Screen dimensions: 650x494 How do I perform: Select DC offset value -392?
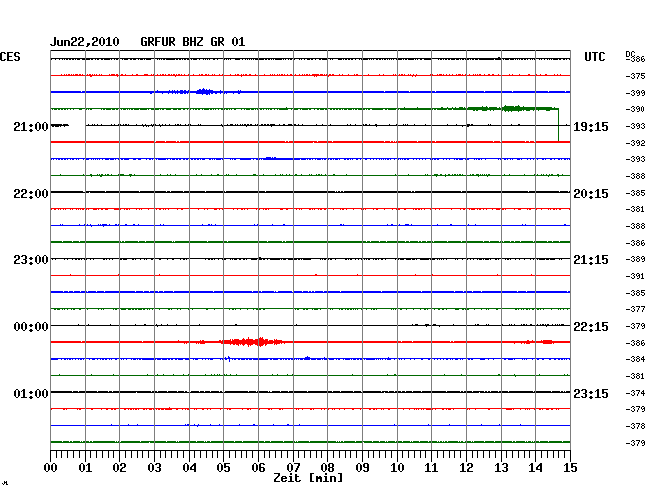coord(635,143)
